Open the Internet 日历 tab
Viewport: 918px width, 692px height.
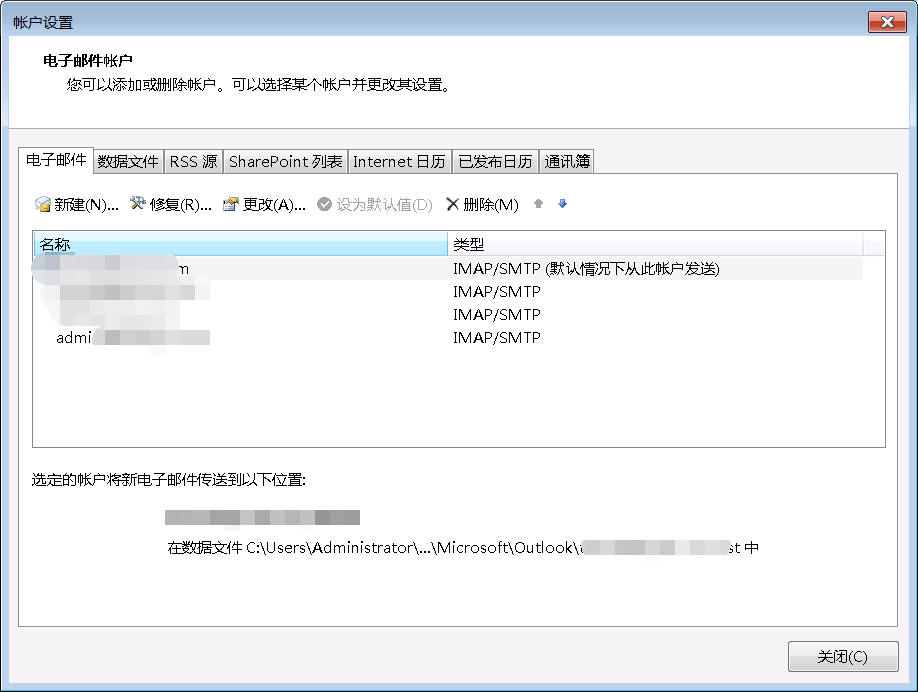click(x=399, y=161)
